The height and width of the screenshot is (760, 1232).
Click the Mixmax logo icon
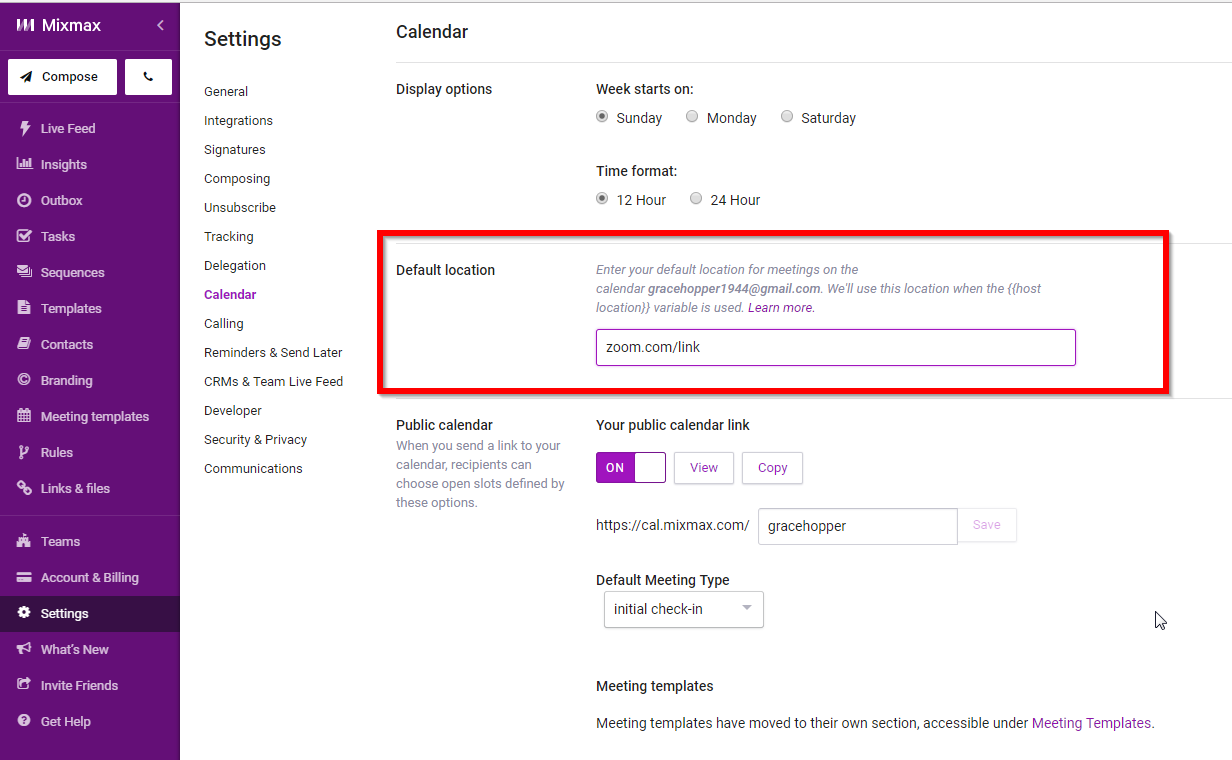(x=25, y=25)
